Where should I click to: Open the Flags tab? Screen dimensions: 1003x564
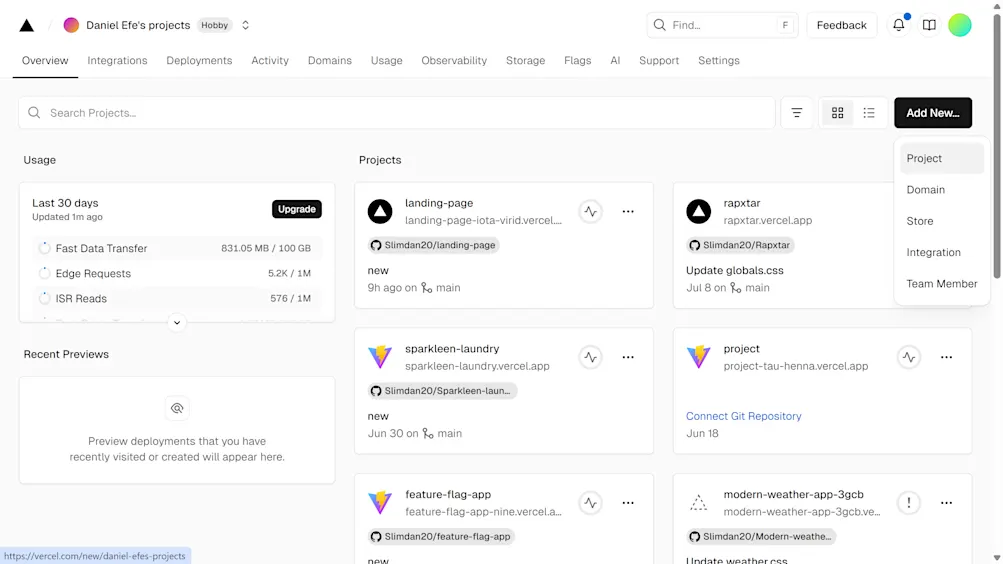(578, 60)
